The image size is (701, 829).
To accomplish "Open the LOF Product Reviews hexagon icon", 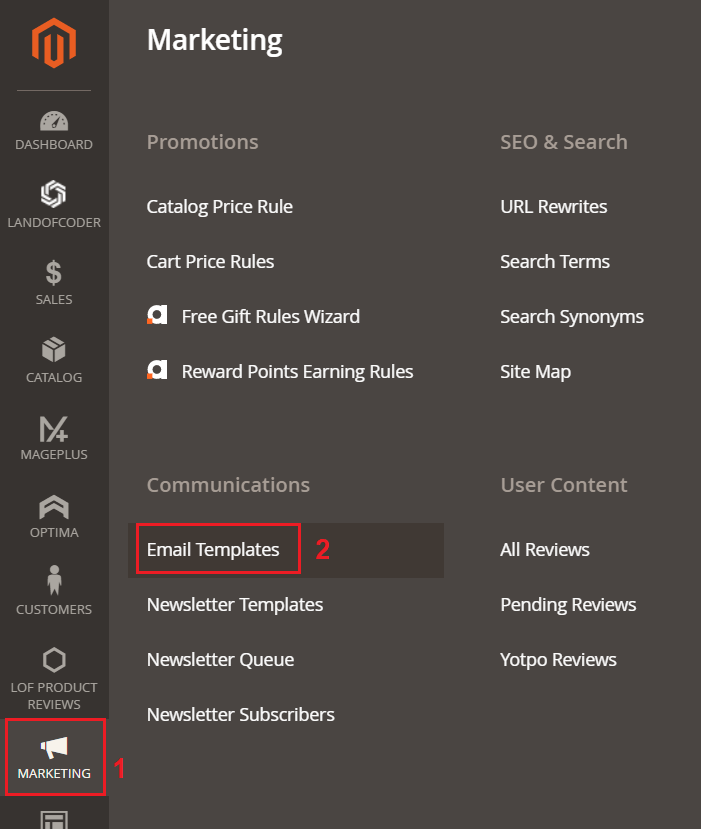I will tap(54, 660).
